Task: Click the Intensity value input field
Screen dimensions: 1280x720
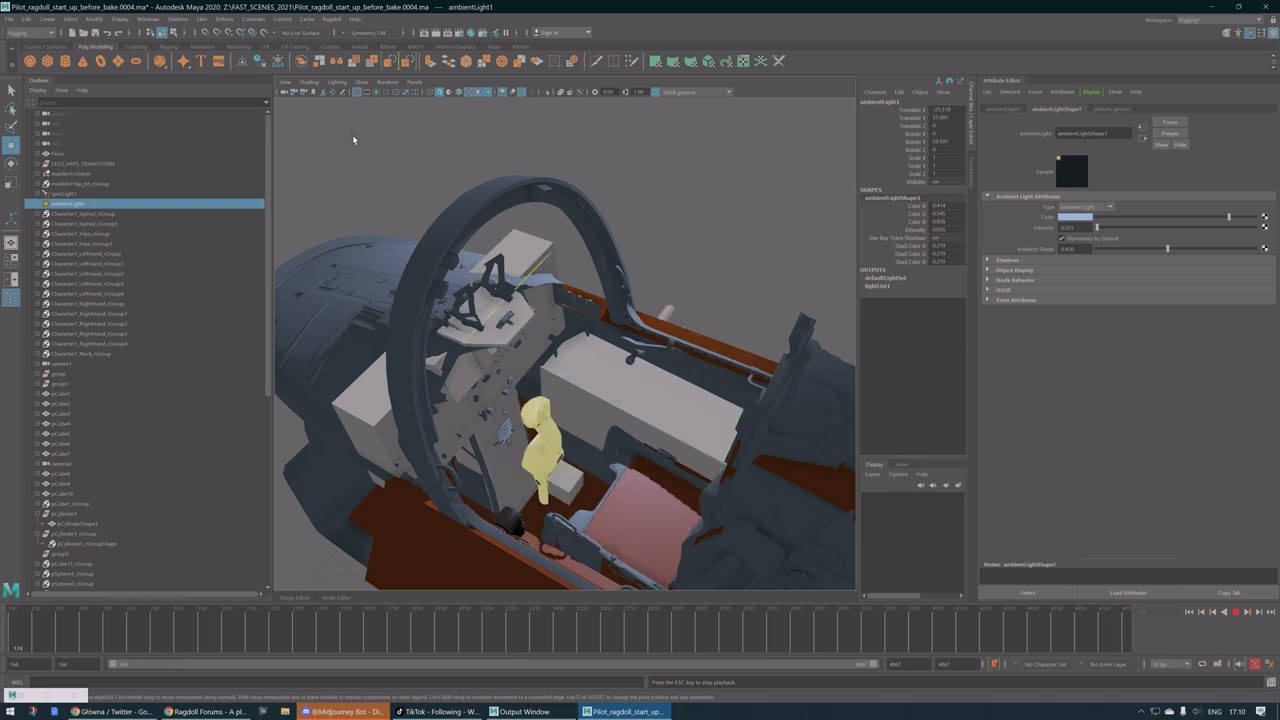Action: [1074, 228]
